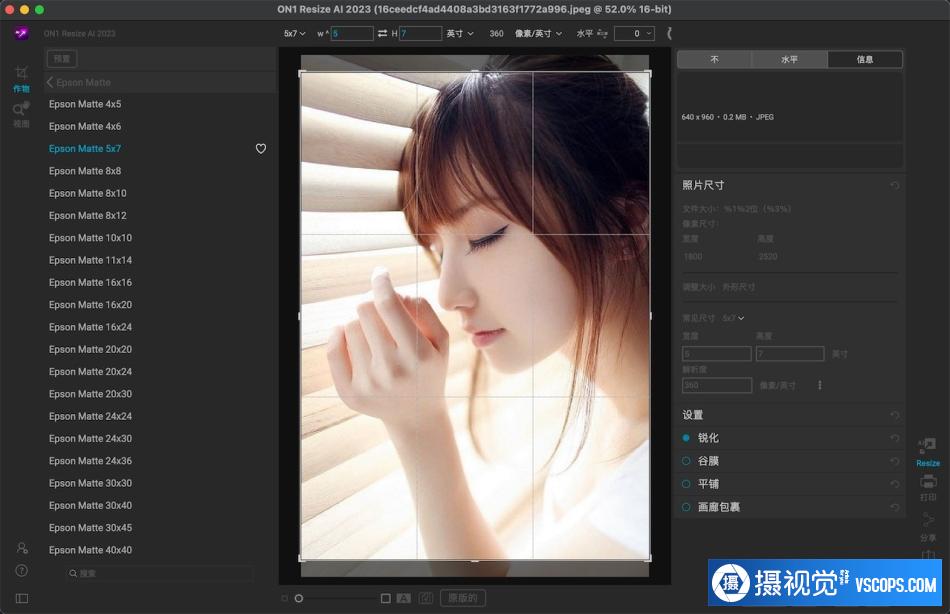This screenshot has width=950, height=614.
Task: Open the Share icon on right edge
Action: coord(928,519)
